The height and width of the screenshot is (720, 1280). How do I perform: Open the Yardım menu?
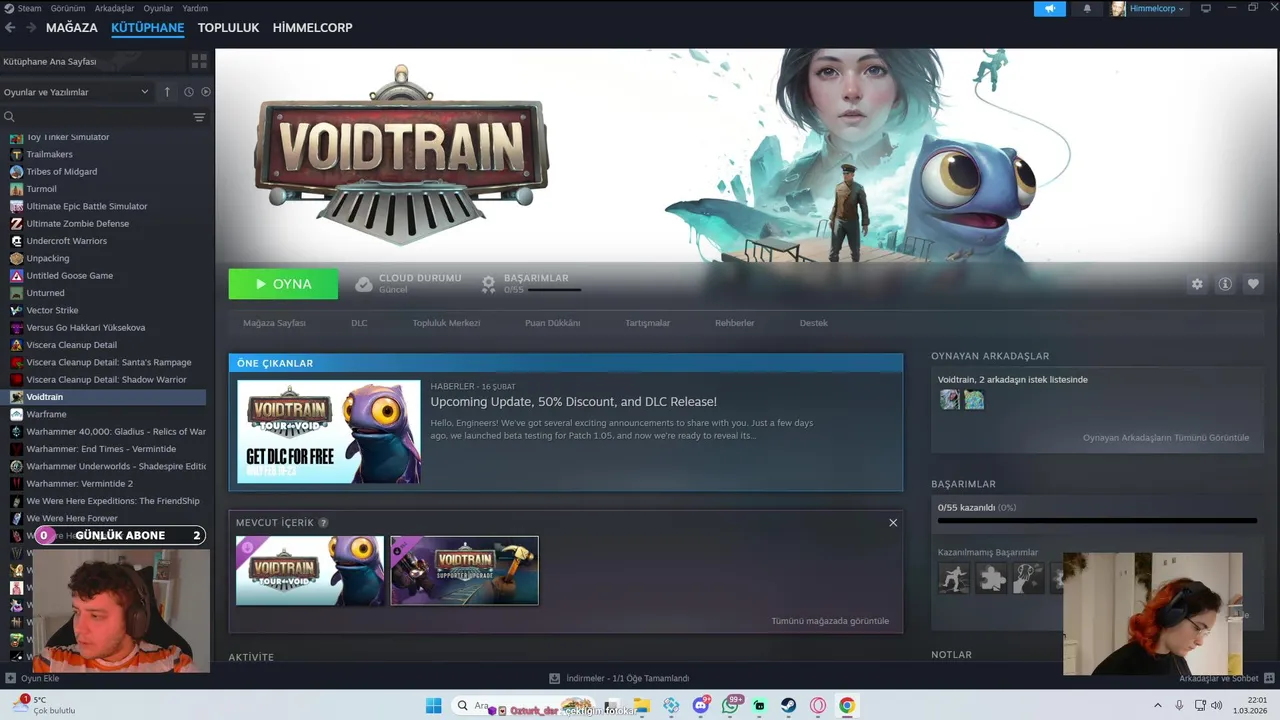[x=195, y=8]
